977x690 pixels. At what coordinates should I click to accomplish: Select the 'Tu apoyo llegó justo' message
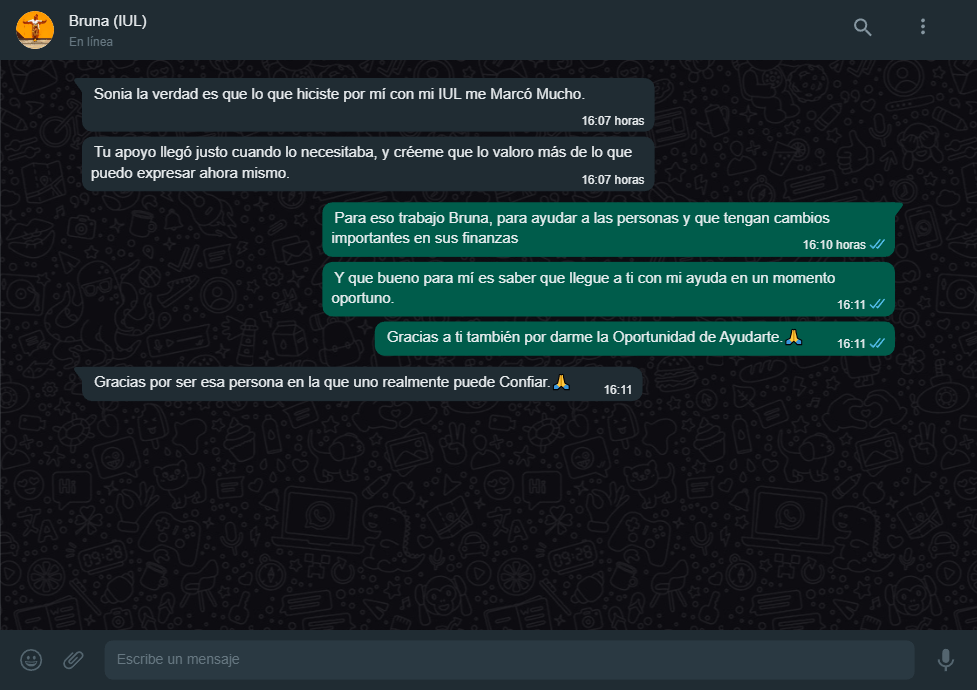pyautogui.click(x=368, y=164)
